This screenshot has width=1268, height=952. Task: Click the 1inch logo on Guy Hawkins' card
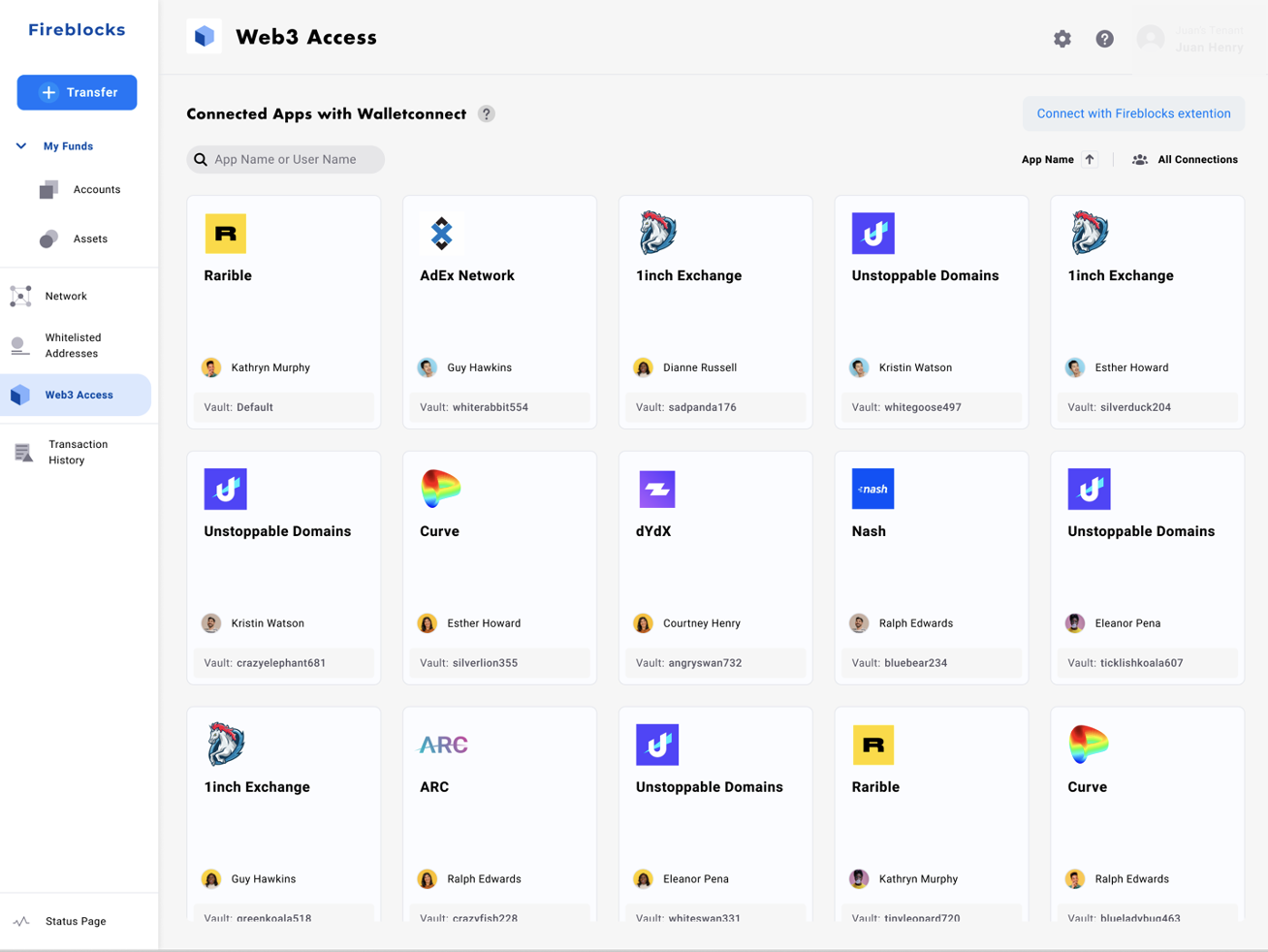[226, 745]
